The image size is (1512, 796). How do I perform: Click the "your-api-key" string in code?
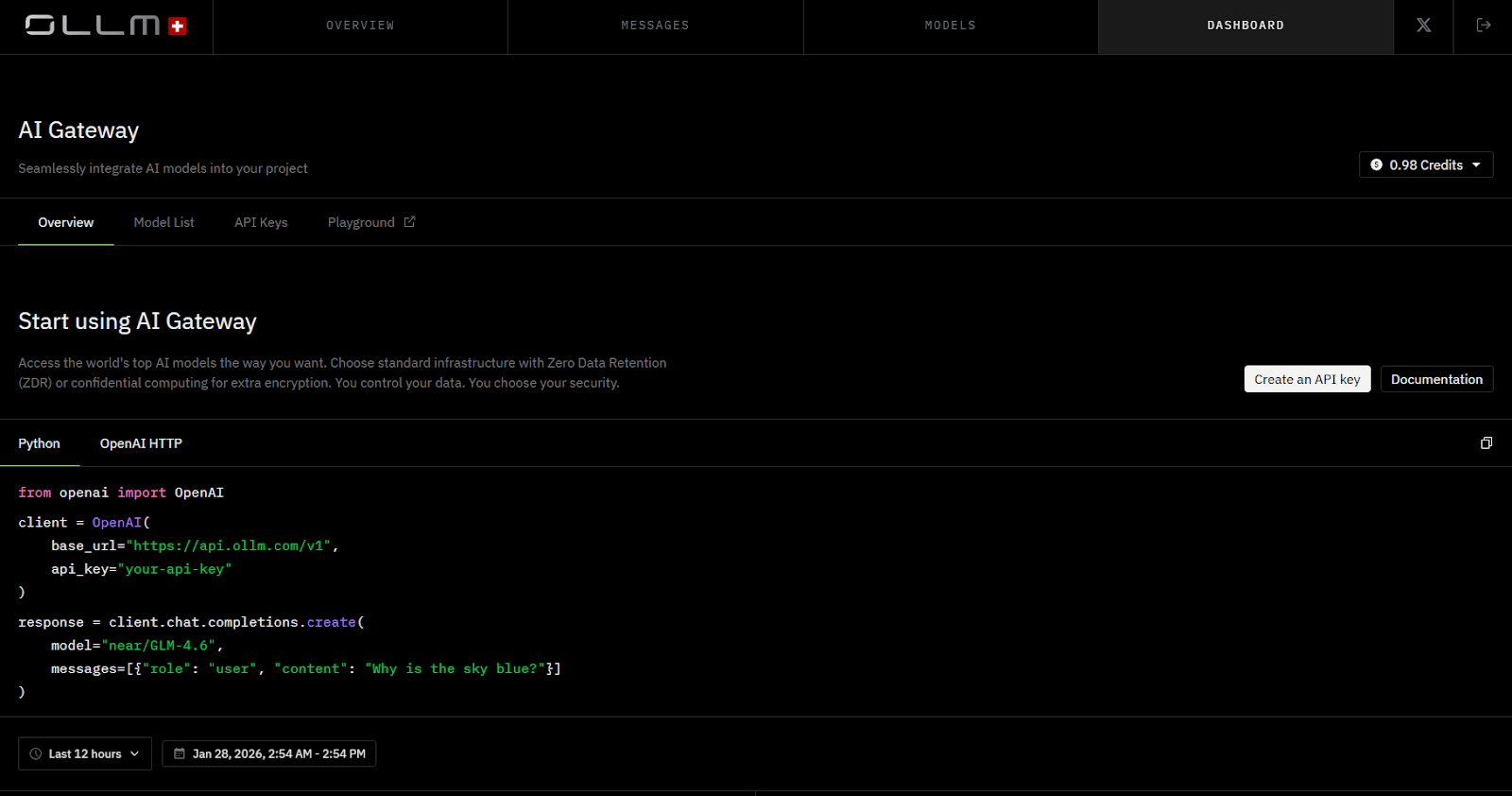[174, 569]
